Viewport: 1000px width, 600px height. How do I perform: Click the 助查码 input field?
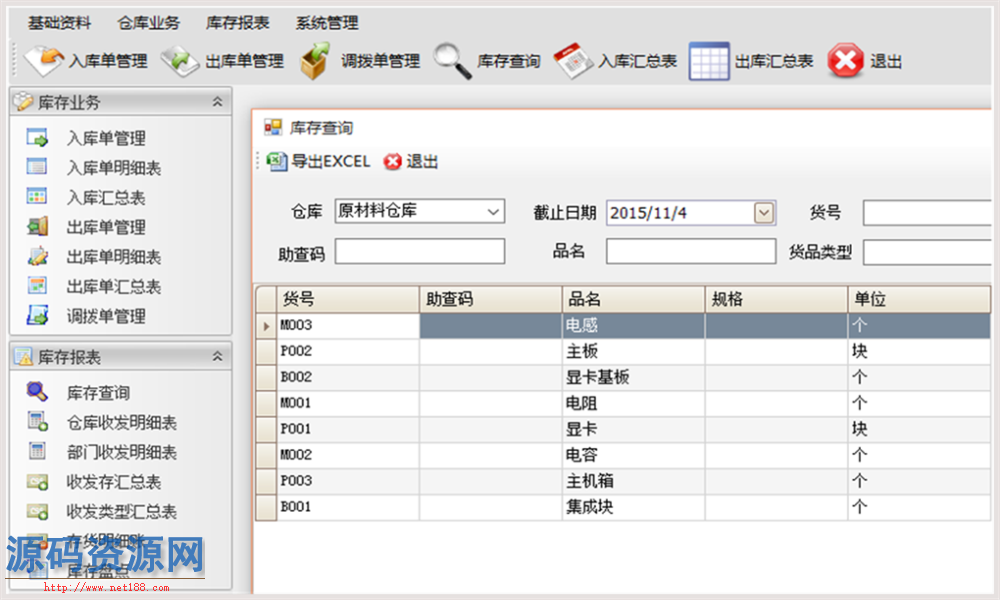pos(420,252)
